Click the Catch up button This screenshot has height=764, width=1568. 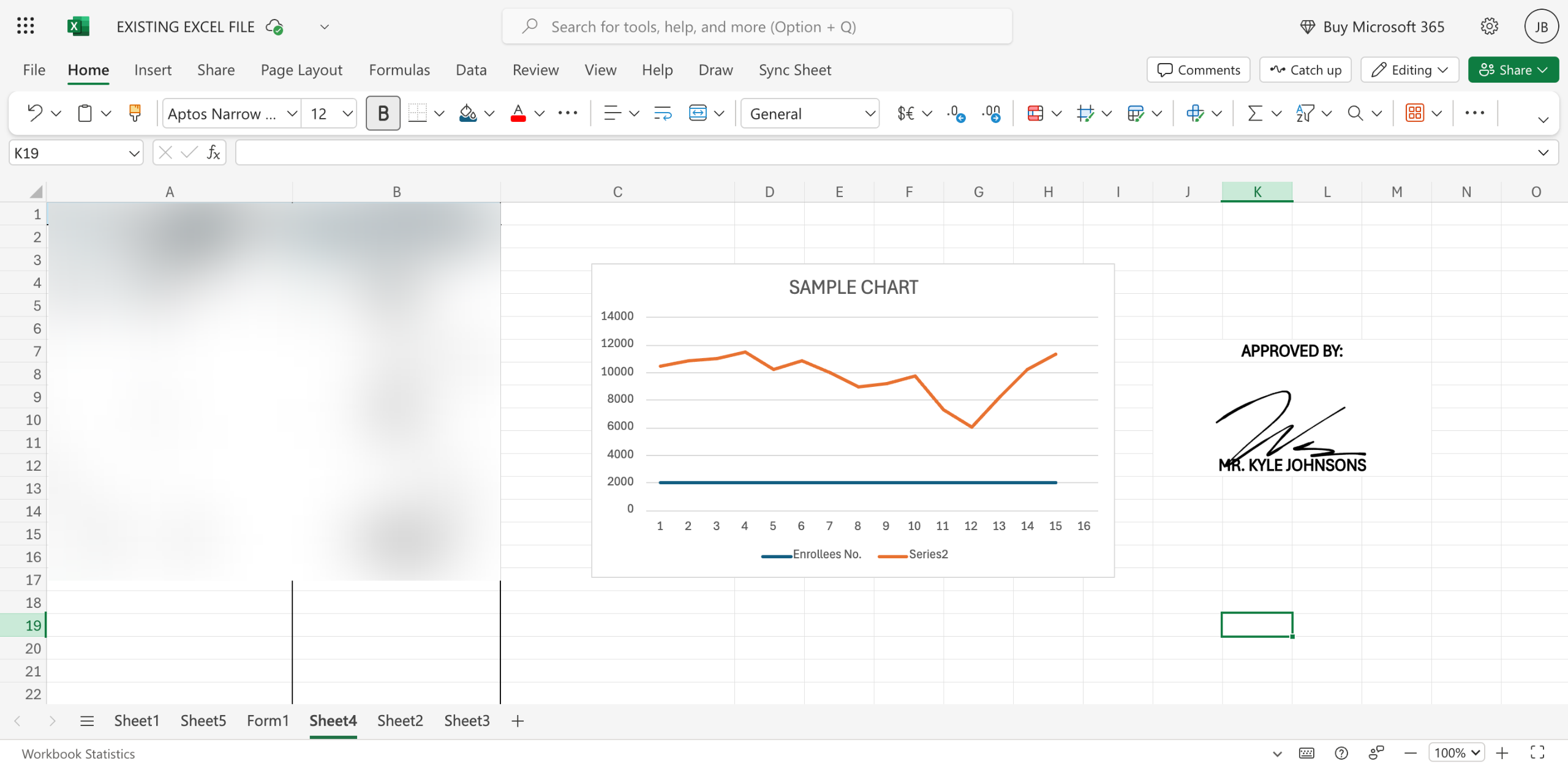1305,70
